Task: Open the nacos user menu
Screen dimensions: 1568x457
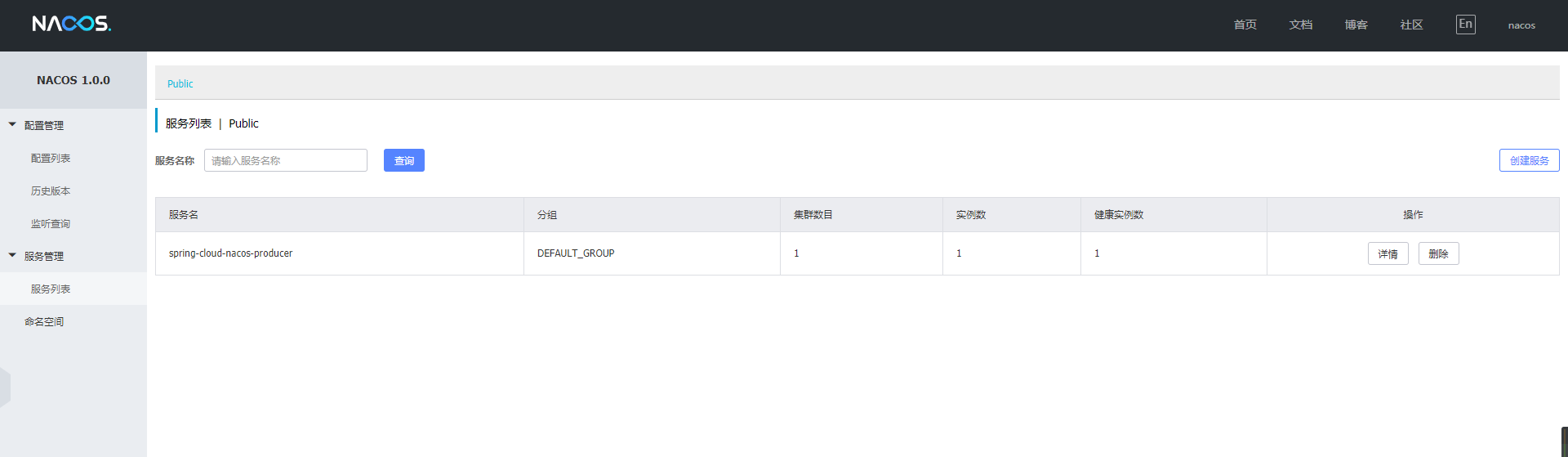Action: 1521,25
